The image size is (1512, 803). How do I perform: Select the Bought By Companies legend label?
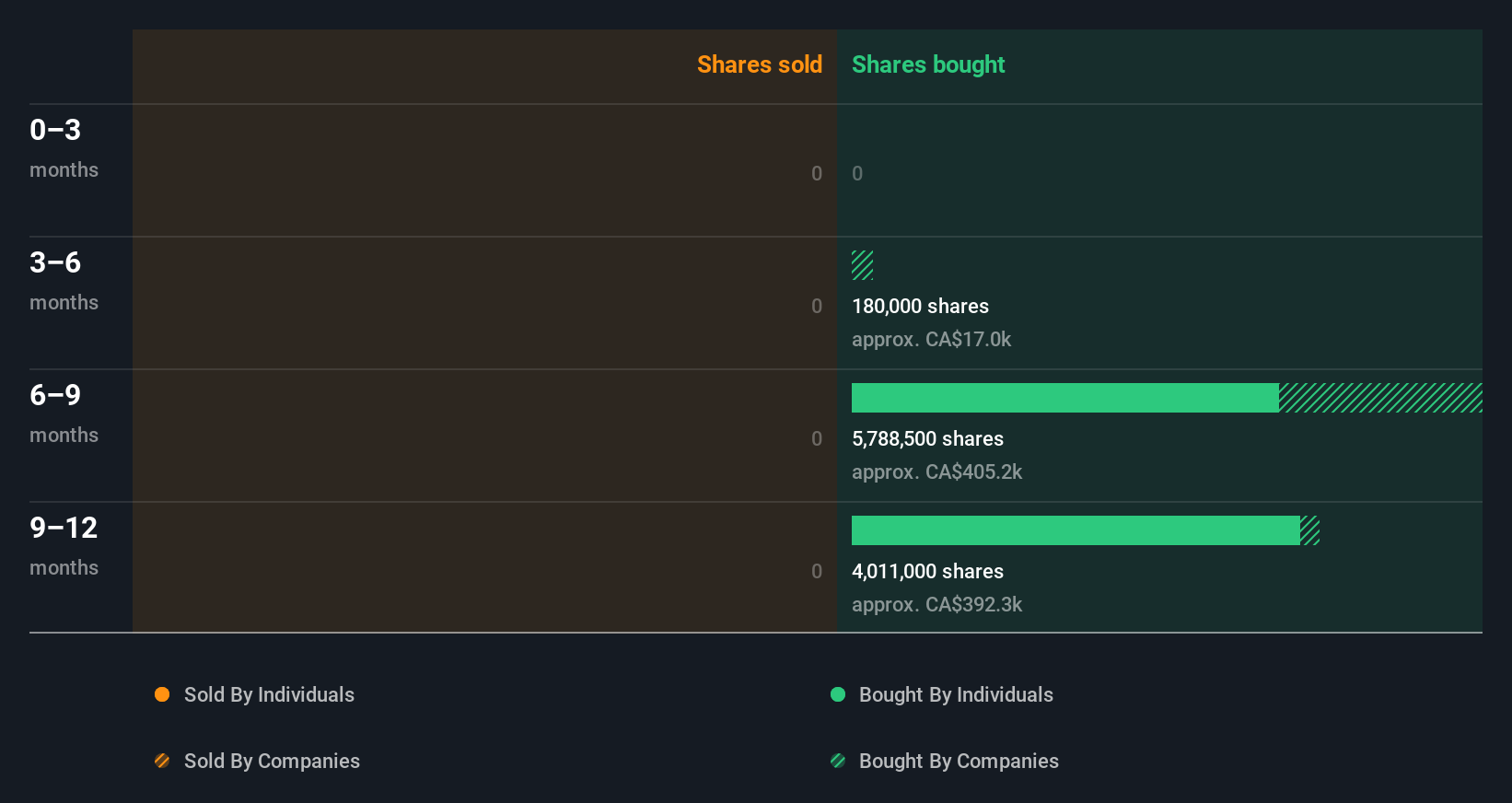(x=959, y=762)
